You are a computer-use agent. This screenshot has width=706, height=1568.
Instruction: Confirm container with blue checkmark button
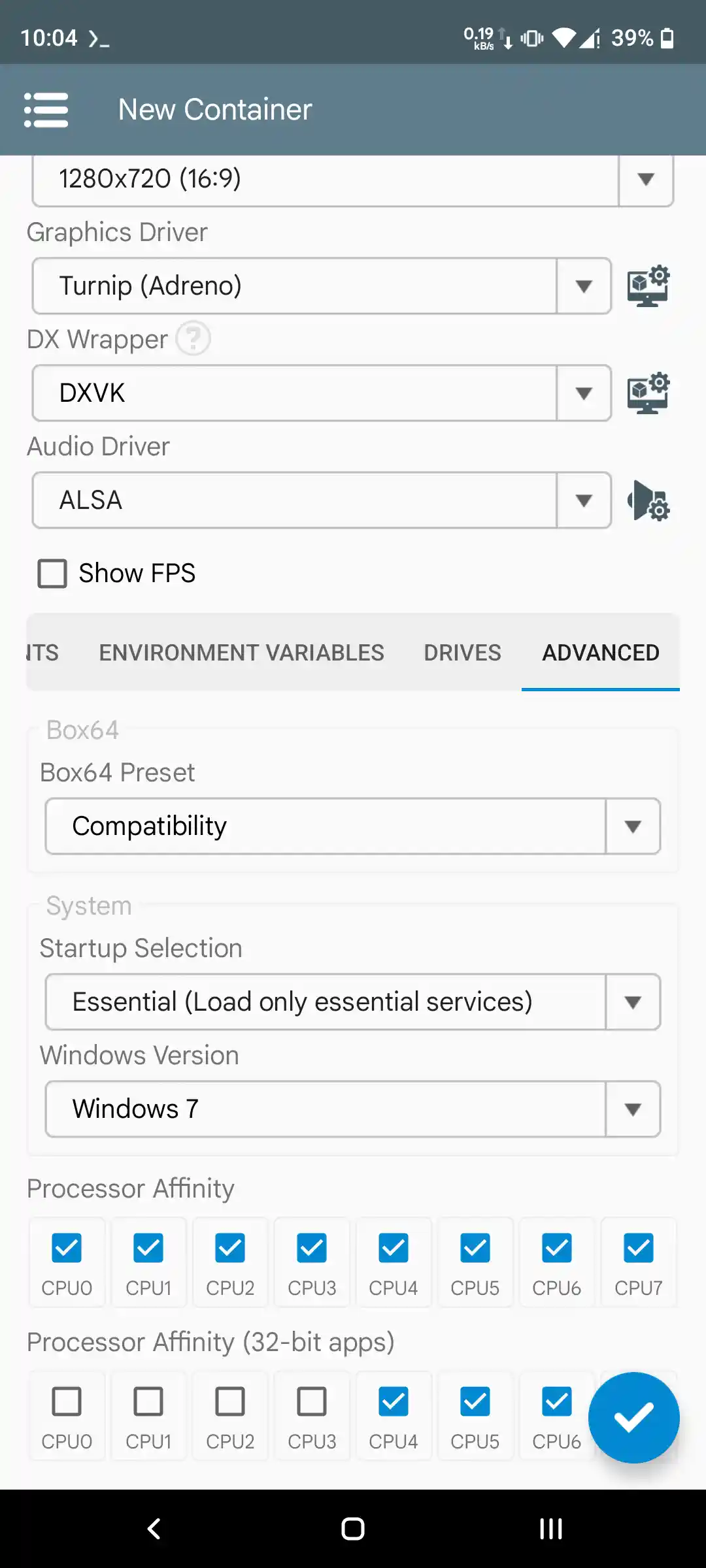633,1417
